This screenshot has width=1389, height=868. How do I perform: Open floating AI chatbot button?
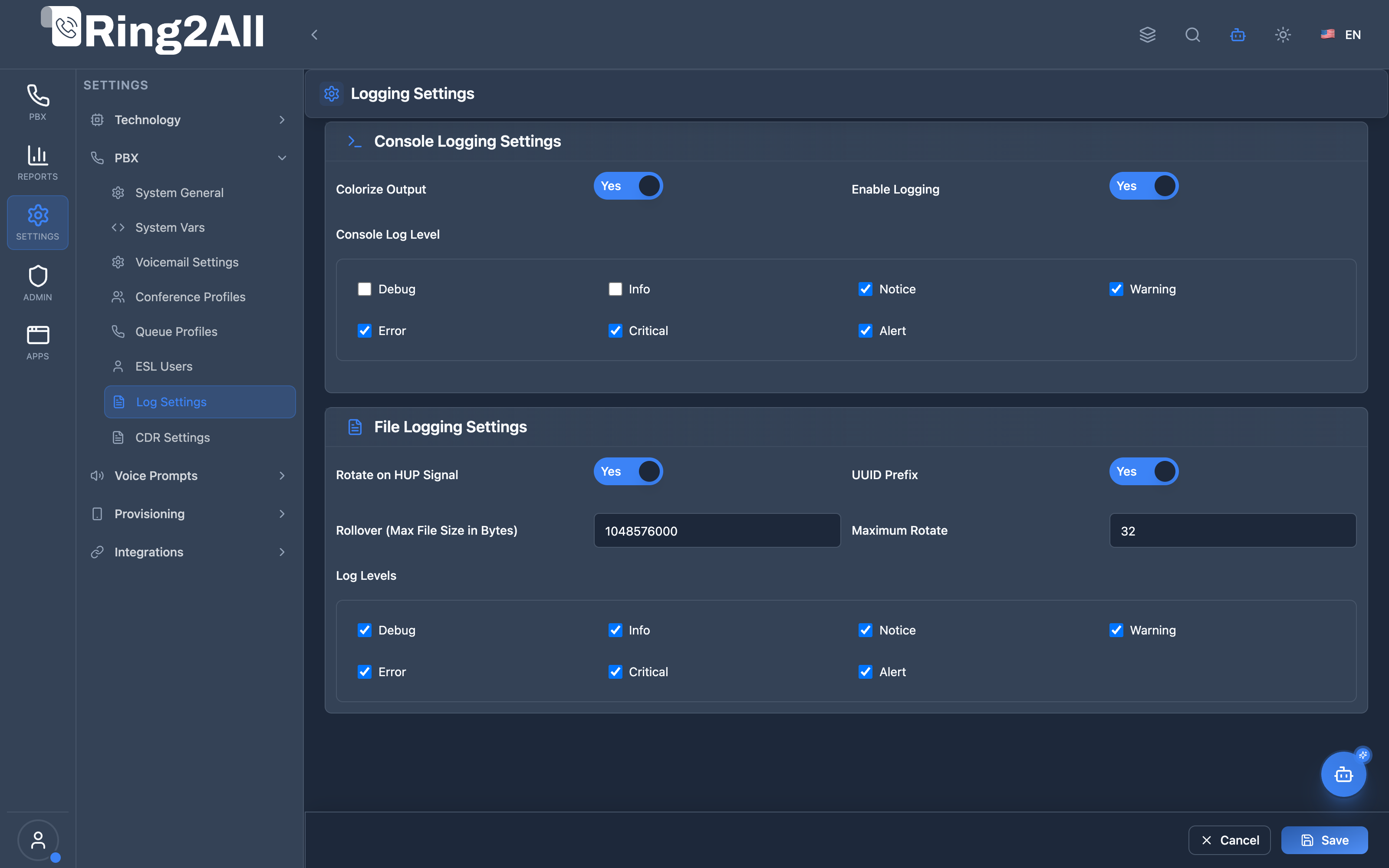coord(1344,774)
